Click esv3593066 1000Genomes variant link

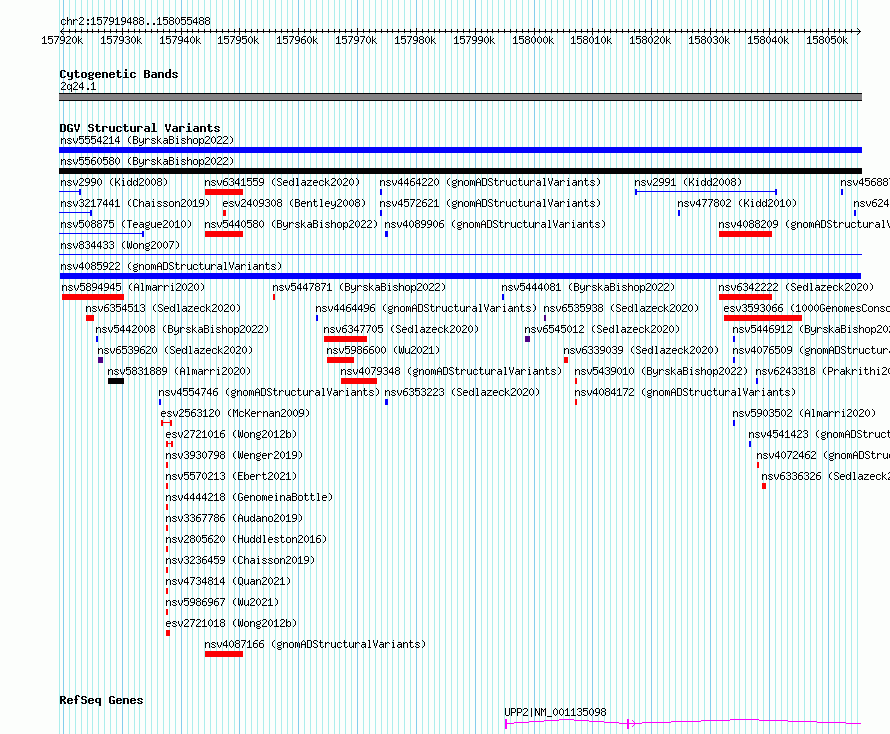(807, 308)
